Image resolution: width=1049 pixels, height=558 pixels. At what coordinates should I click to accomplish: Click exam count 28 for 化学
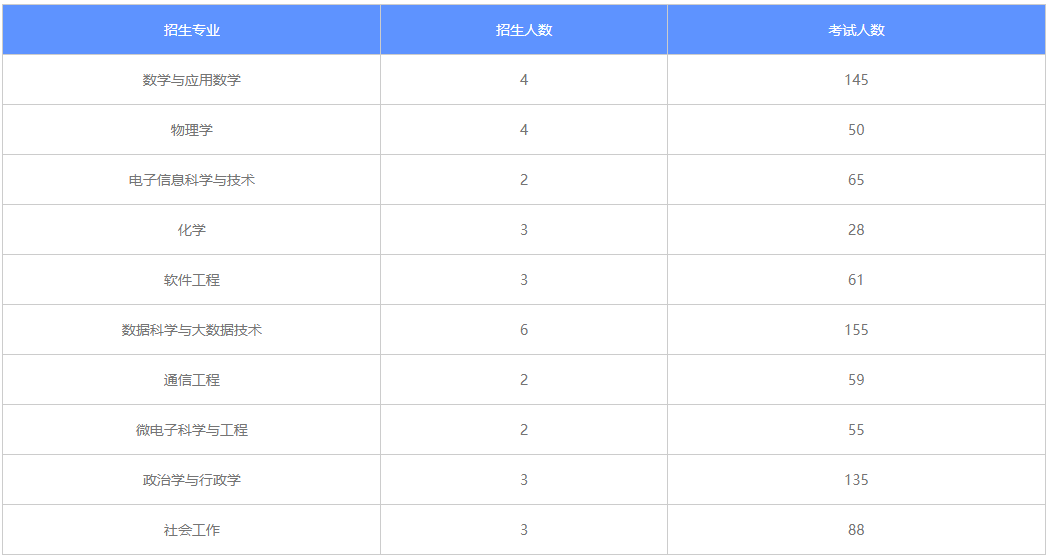[x=856, y=229]
